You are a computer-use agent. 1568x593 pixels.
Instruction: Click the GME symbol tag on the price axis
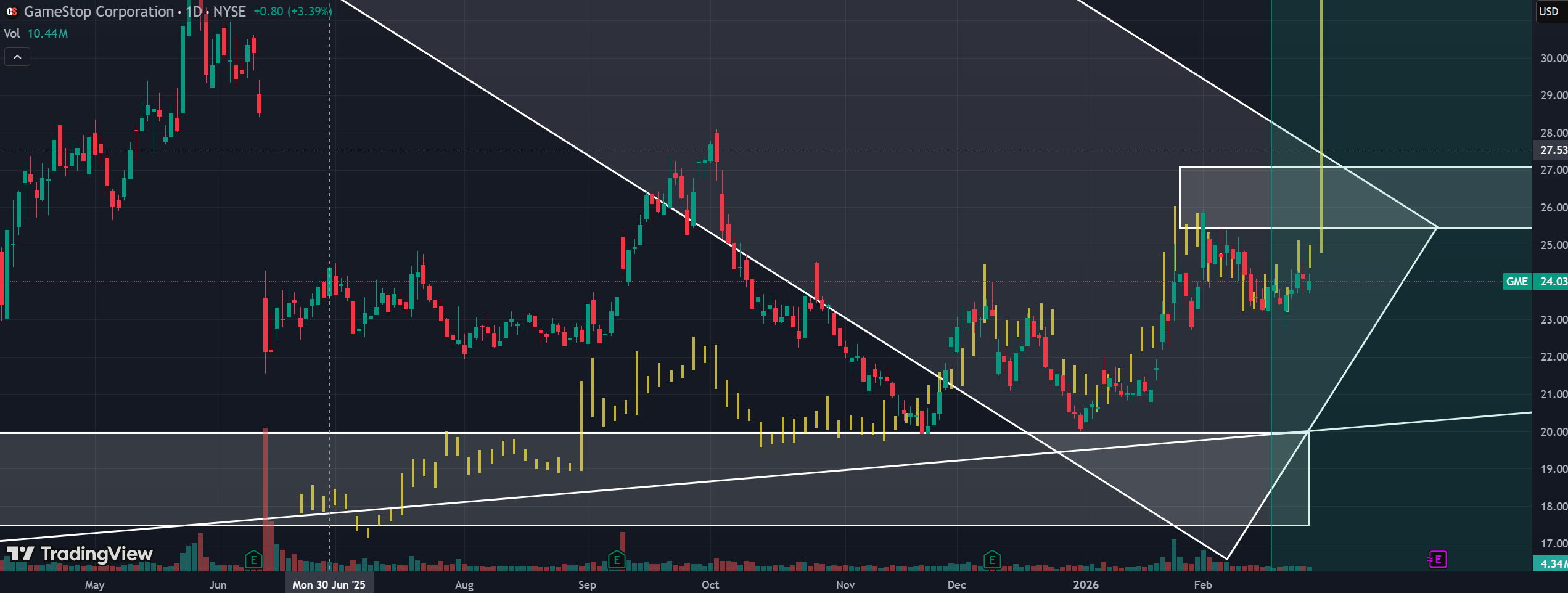click(1517, 282)
